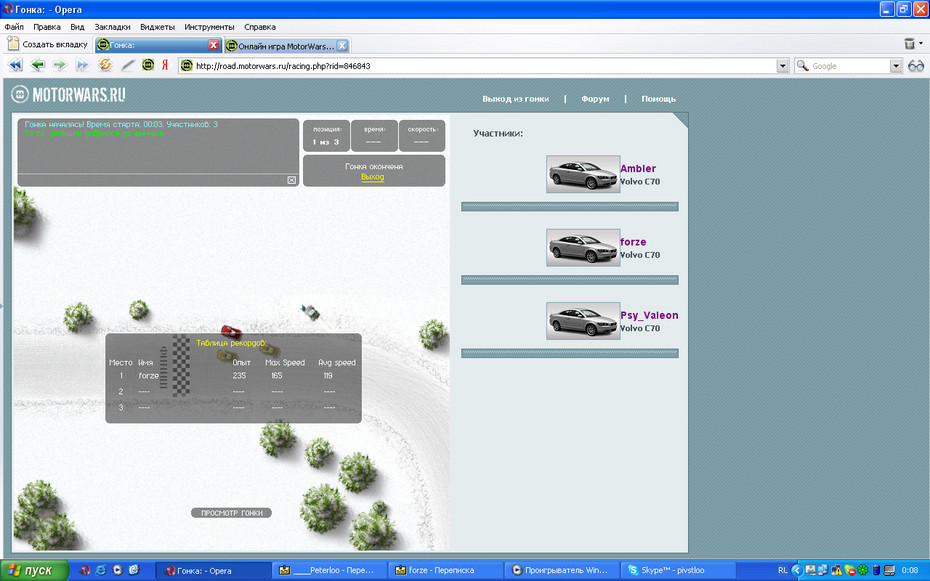The image size is (930, 581).
Task: Open Psy_Valeon's profile link
Action: [x=649, y=315]
